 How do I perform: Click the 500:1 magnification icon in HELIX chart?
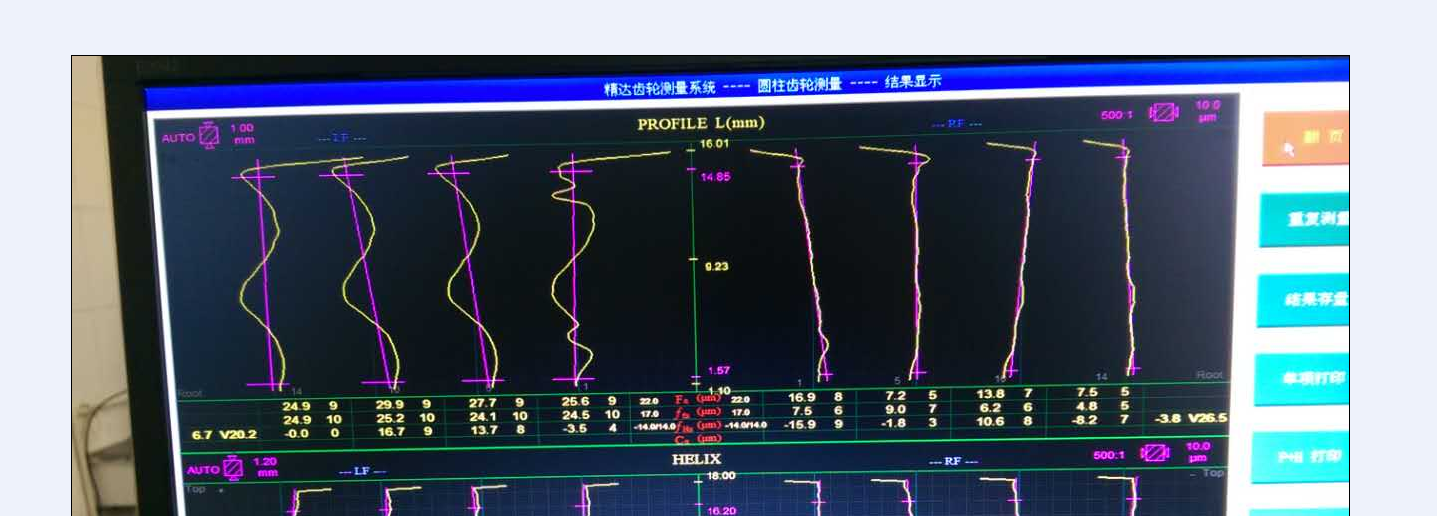click(x=1155, y=453)
